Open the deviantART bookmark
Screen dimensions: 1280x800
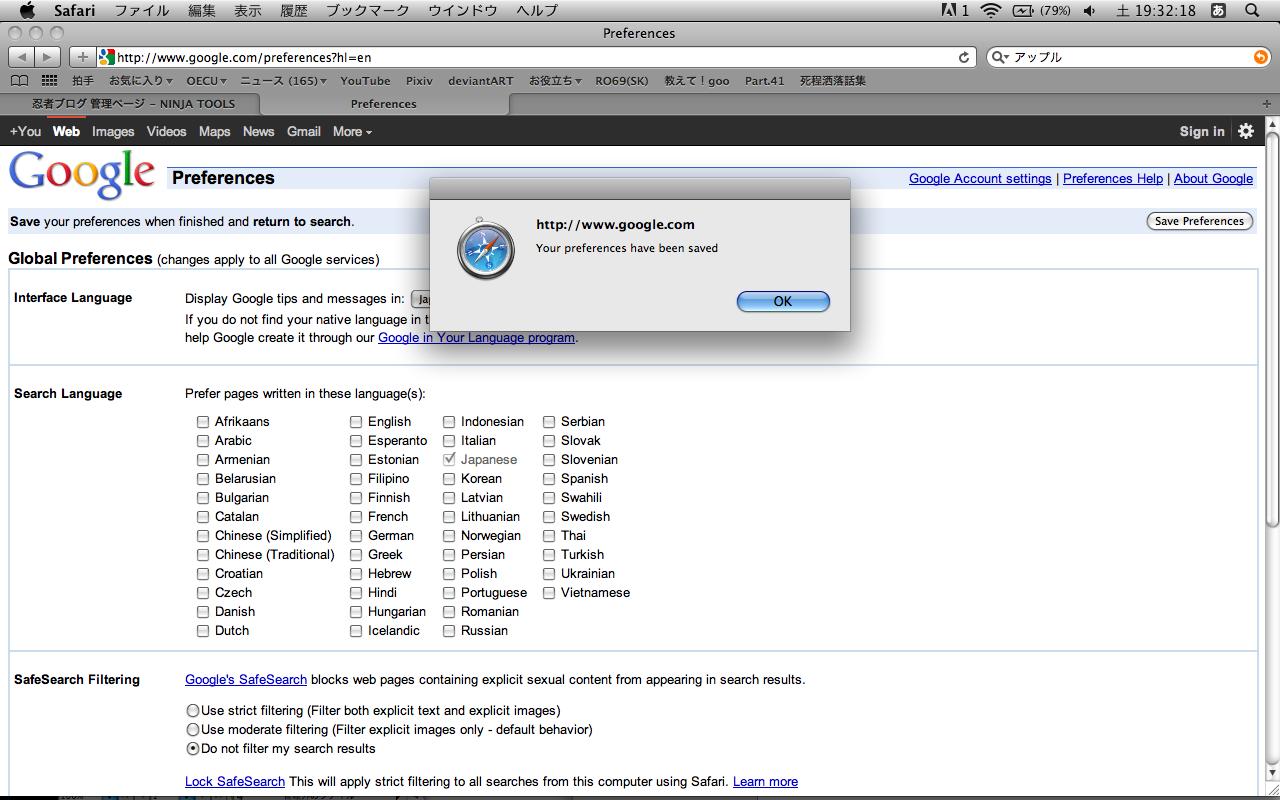[x=480, y=81]
